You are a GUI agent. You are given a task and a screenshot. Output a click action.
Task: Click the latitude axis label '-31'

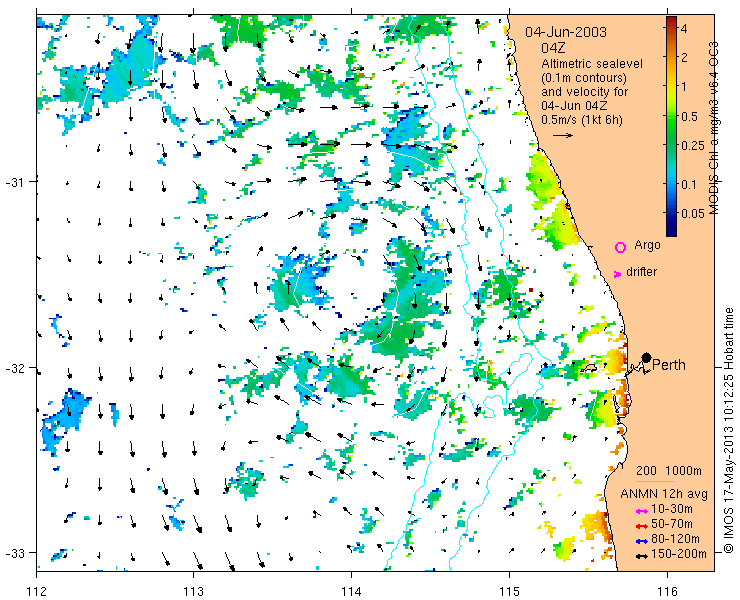15,181
